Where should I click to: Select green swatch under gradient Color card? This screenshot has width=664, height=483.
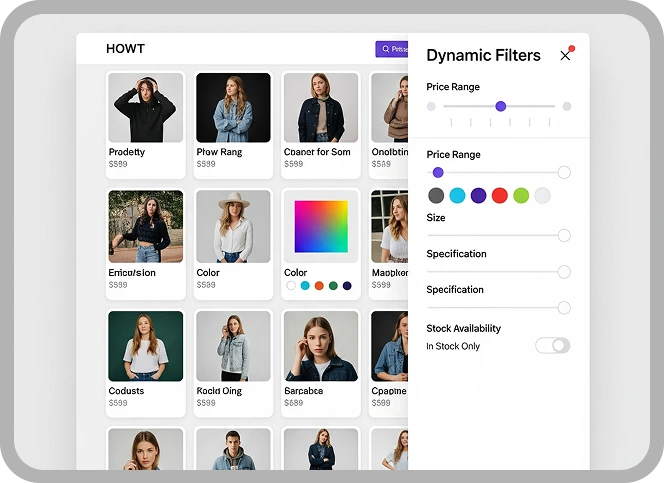click(333, 286)
